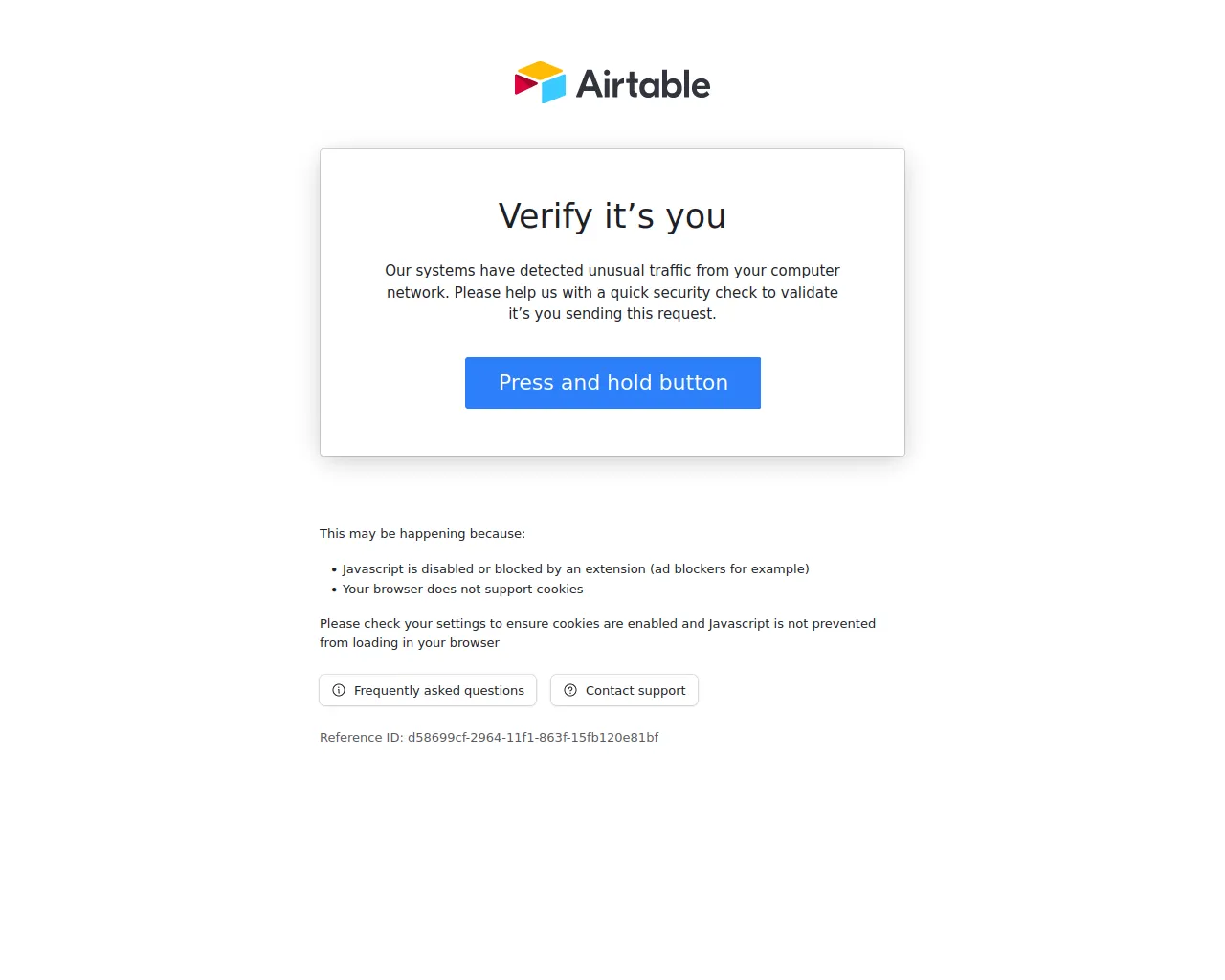
Task: Click the reference ID code d58699cf-2964-11f1
Action: point(533,738)
